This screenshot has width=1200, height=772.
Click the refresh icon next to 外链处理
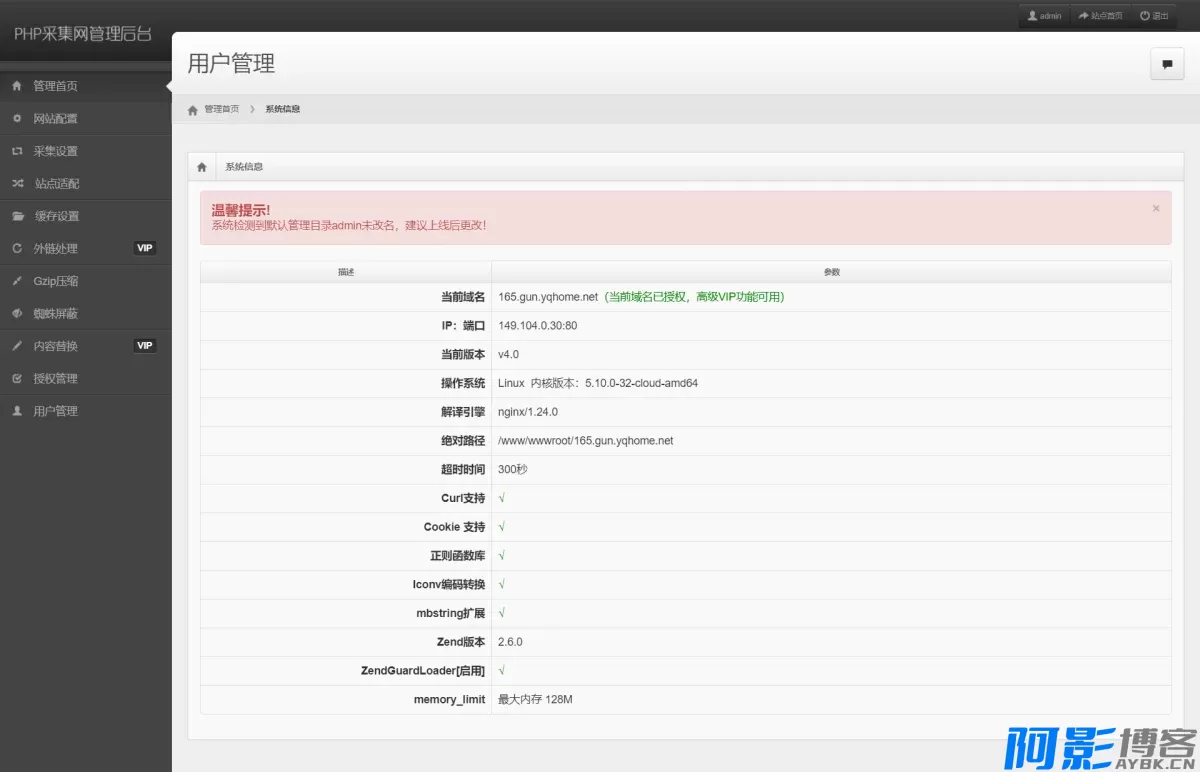(x=16, y=249)
